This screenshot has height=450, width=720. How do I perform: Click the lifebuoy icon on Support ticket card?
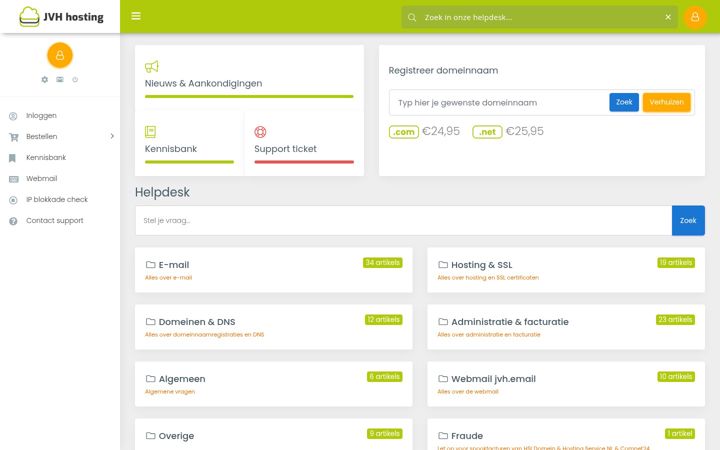click(x=260, y=132)
